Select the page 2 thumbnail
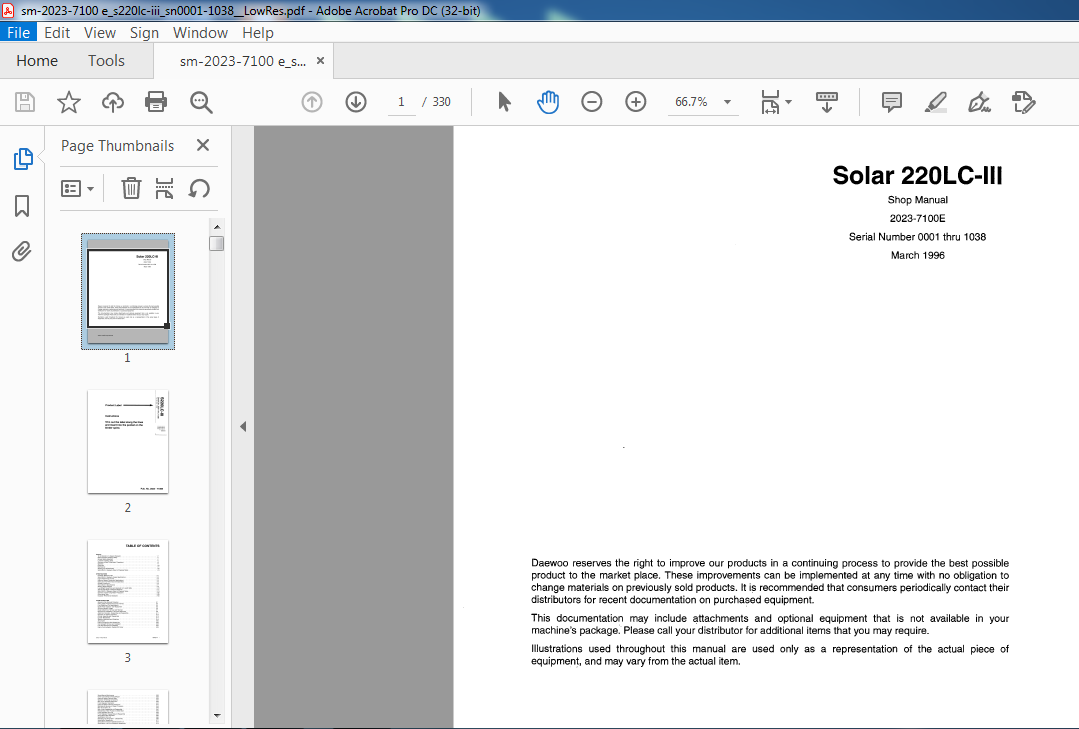Screen dimensions: 1079x729 point(128,441)
